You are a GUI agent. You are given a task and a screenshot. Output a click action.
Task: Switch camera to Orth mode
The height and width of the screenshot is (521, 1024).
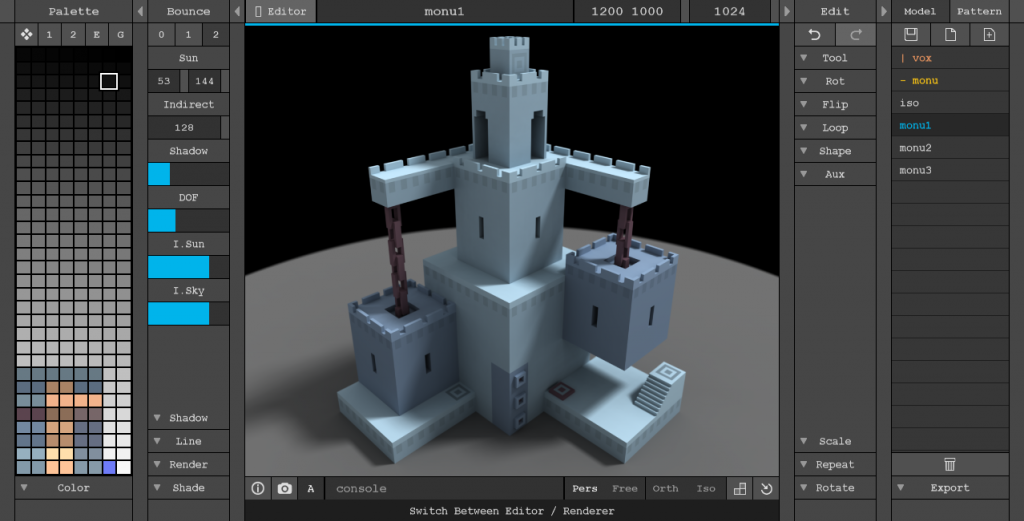point(665,488)
